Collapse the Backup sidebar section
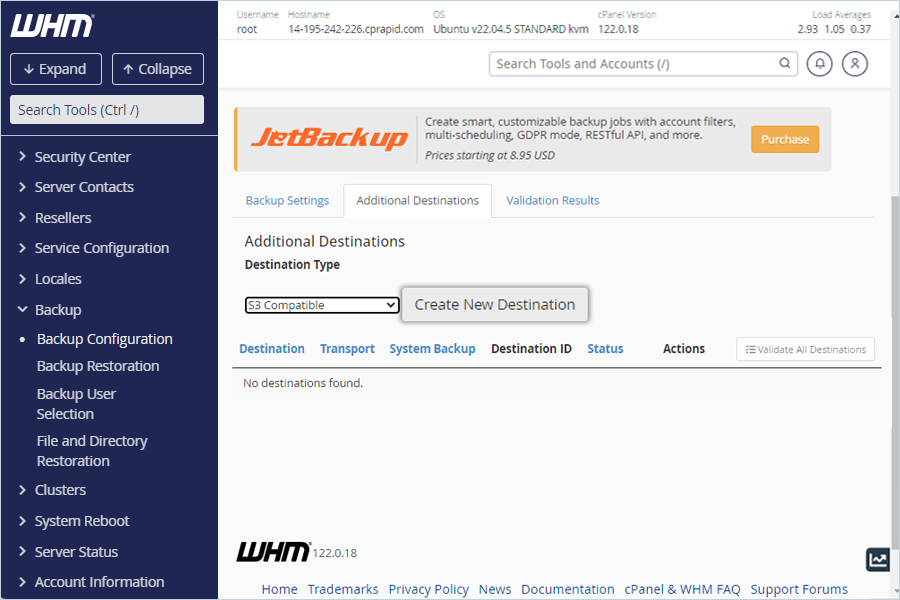 (x=57, y=309)
